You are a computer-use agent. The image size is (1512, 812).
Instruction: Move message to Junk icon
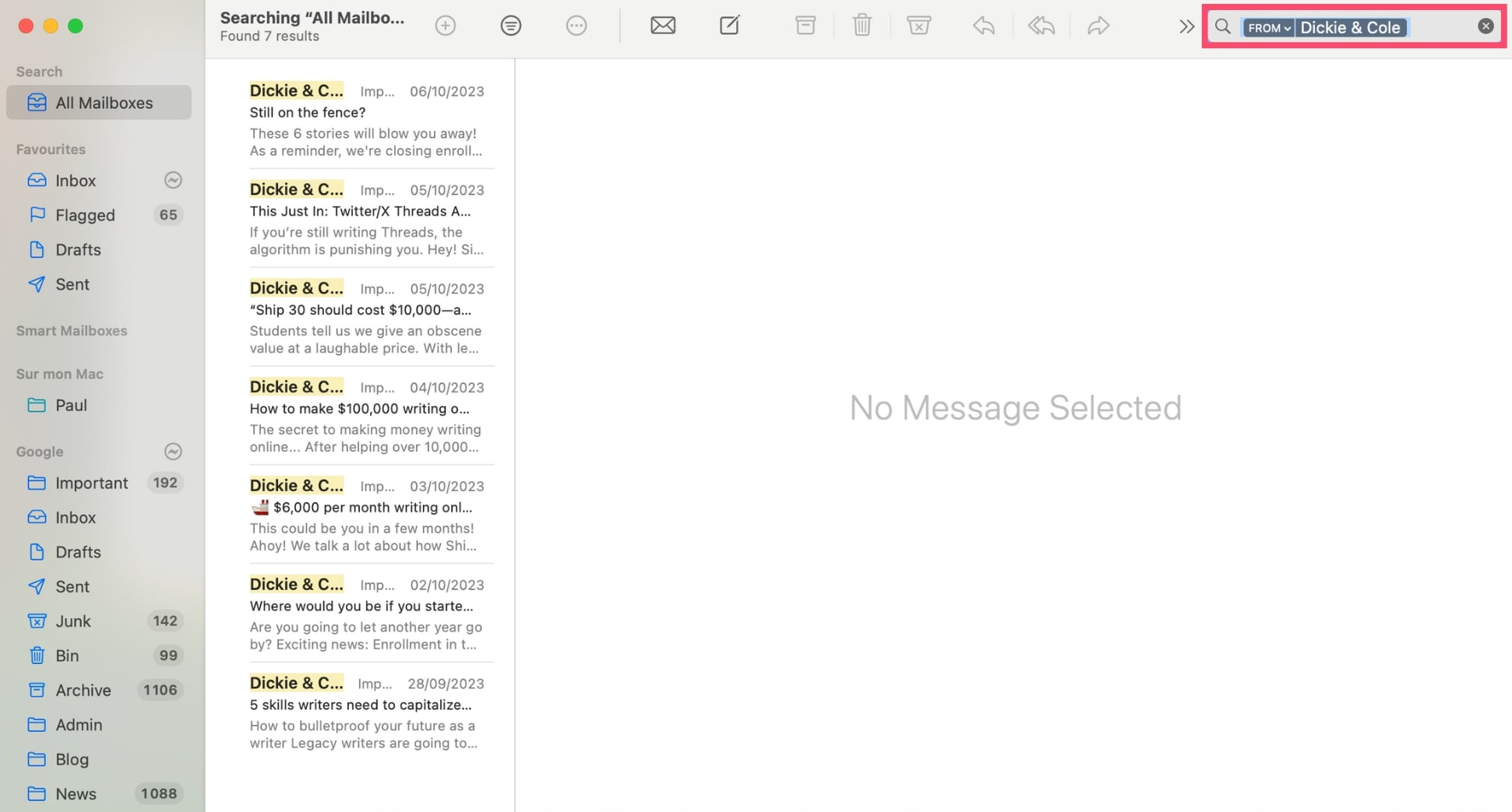tap(918, 26)
